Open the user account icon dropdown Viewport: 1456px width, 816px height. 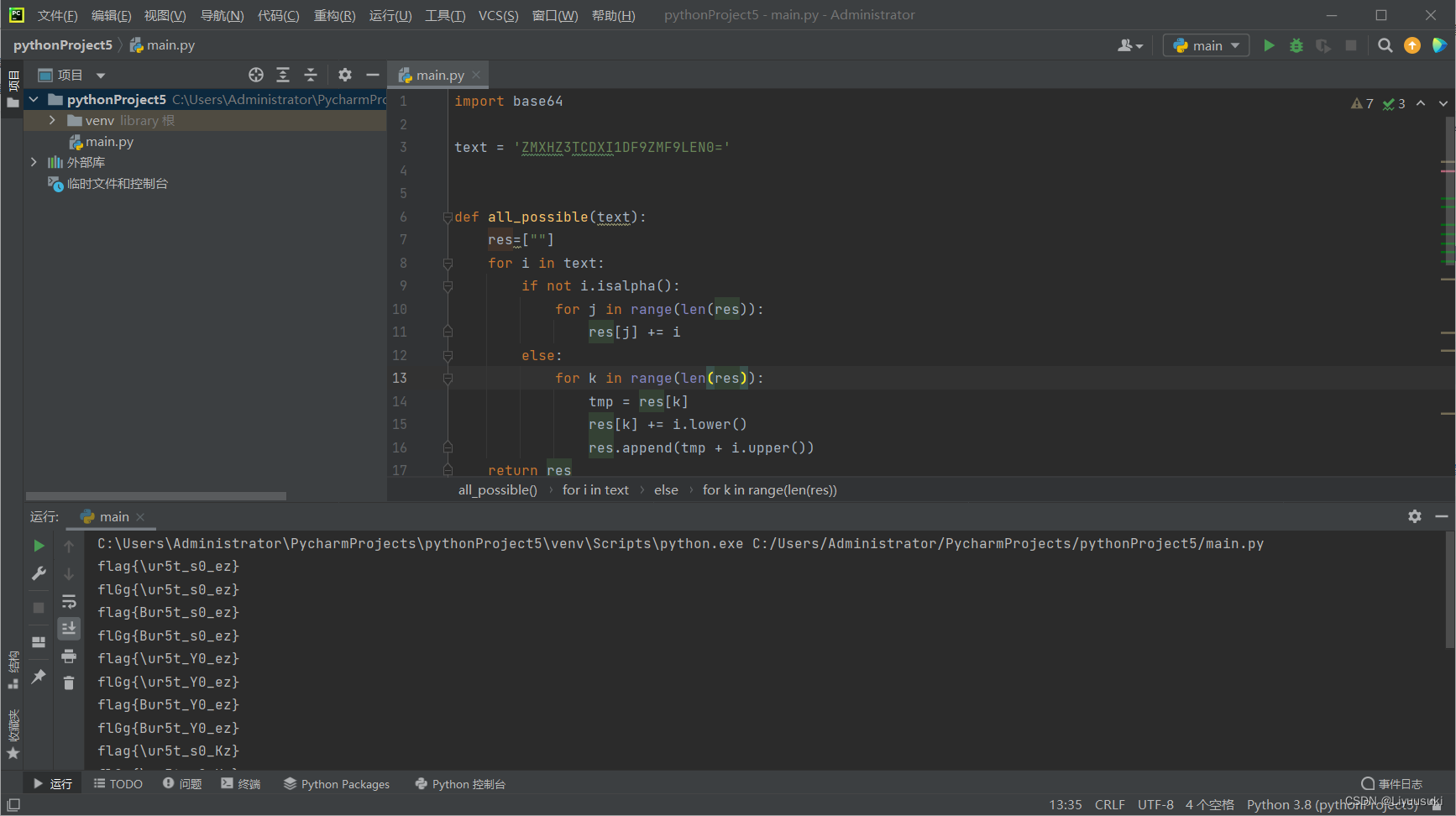click(x=1130, y=45)
